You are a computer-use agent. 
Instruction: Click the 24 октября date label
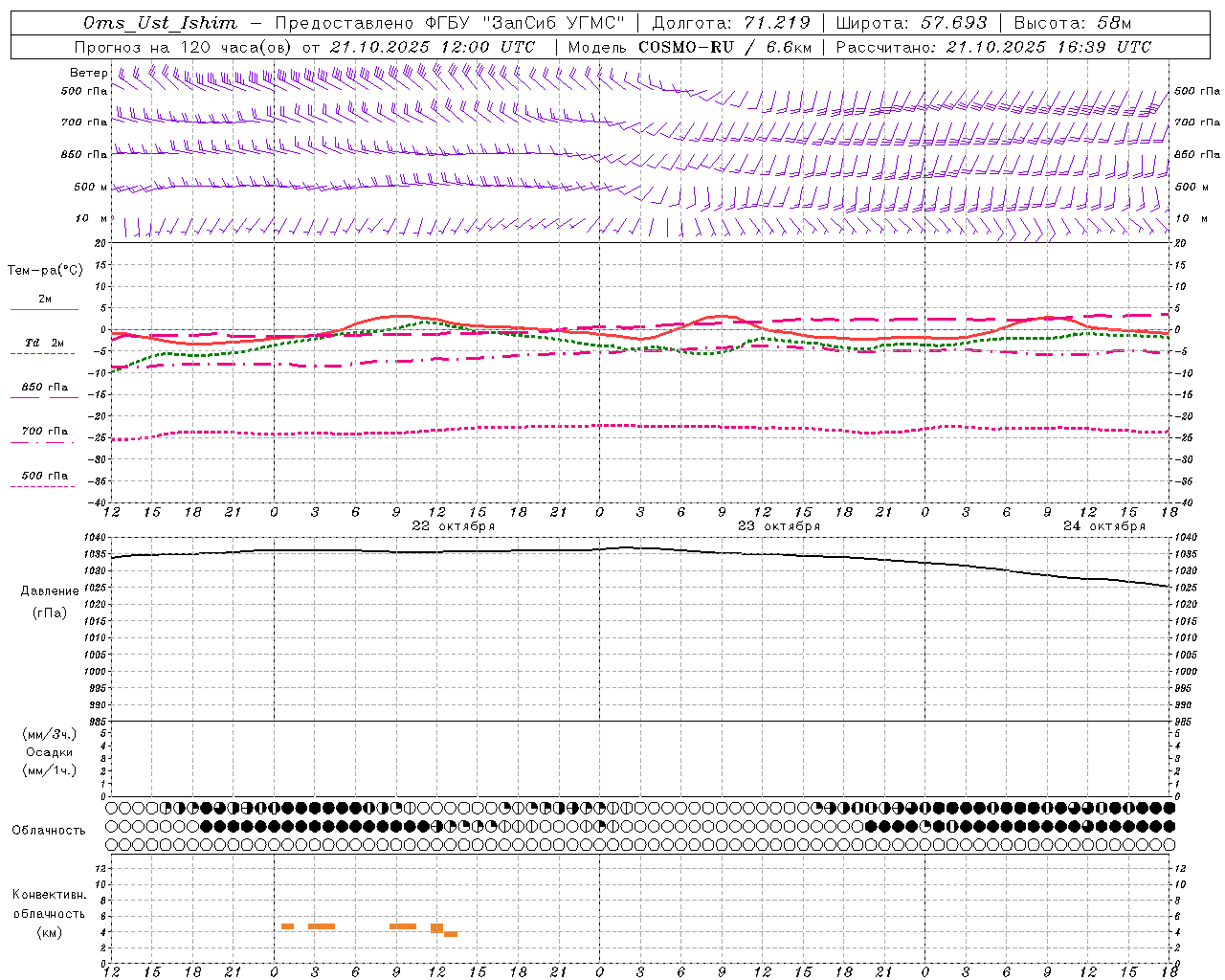(1104, 526)
